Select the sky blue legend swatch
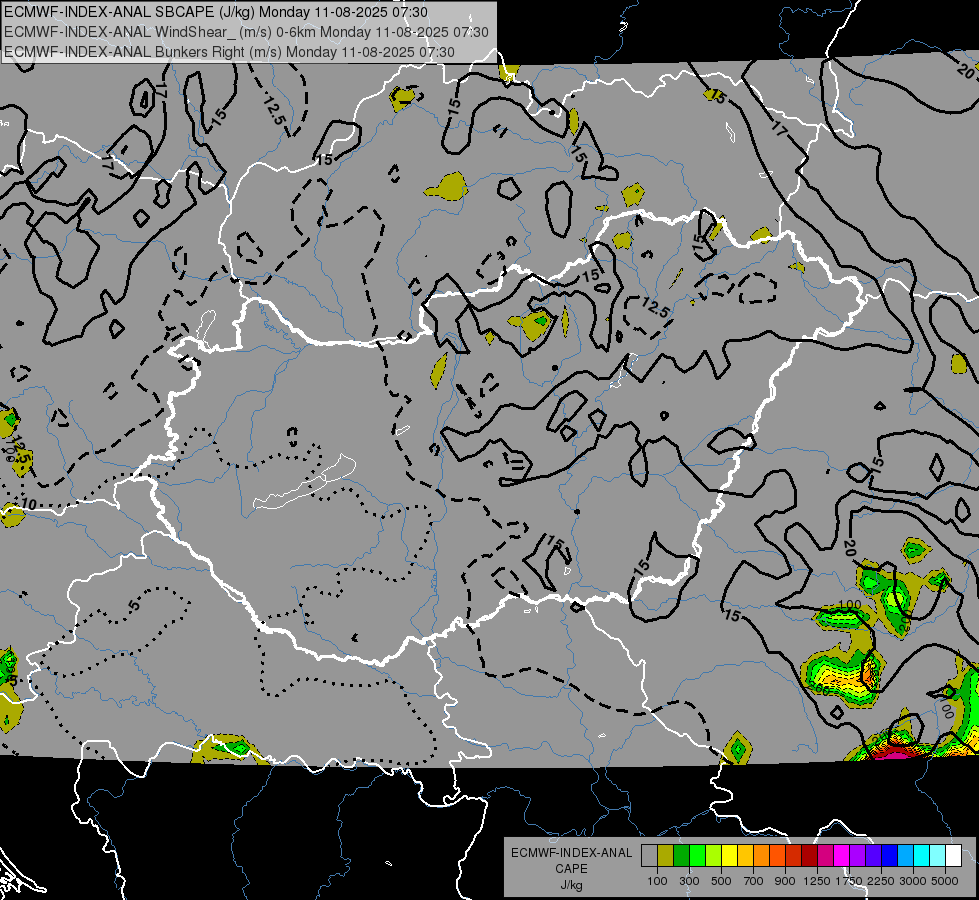Viewport: 979px width, 900px height. [x=906, y=856]
